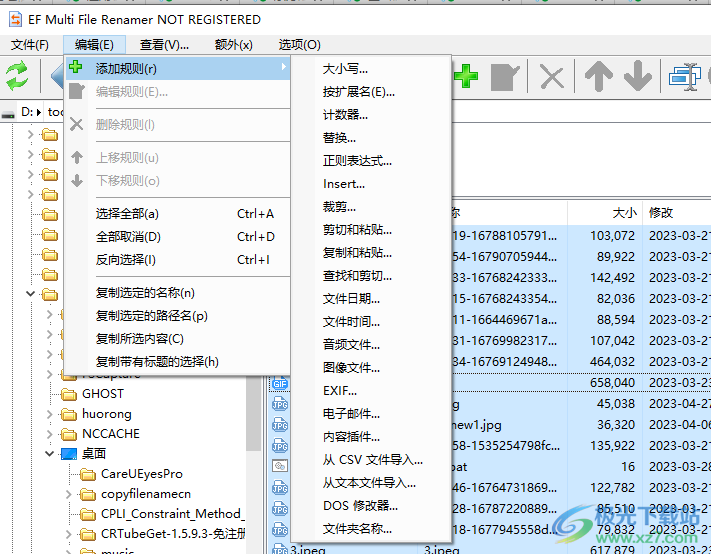Select 图像文件... submenu item

click(x=371, y=368)
